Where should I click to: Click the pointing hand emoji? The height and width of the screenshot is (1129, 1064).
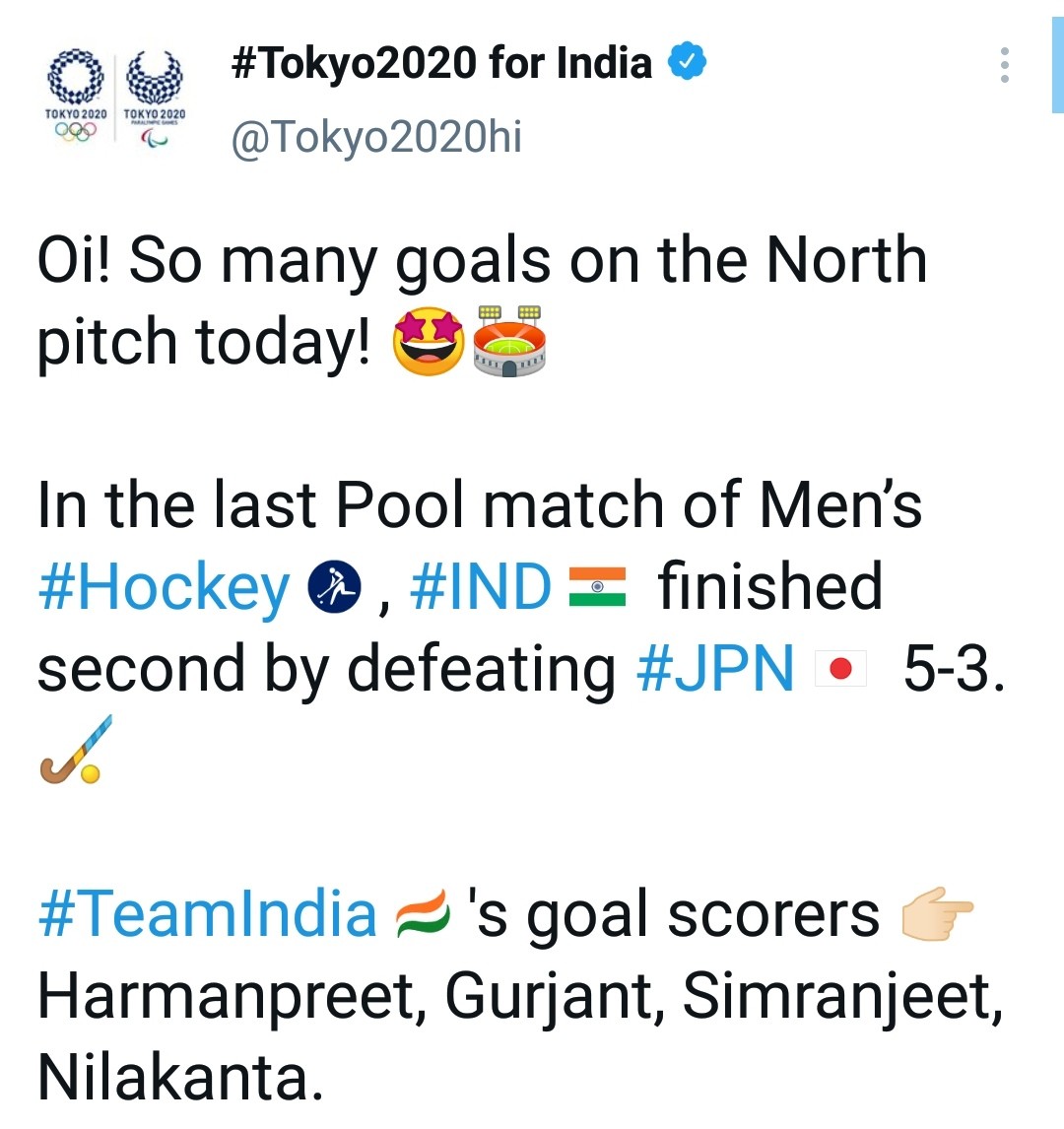(937, 914)
